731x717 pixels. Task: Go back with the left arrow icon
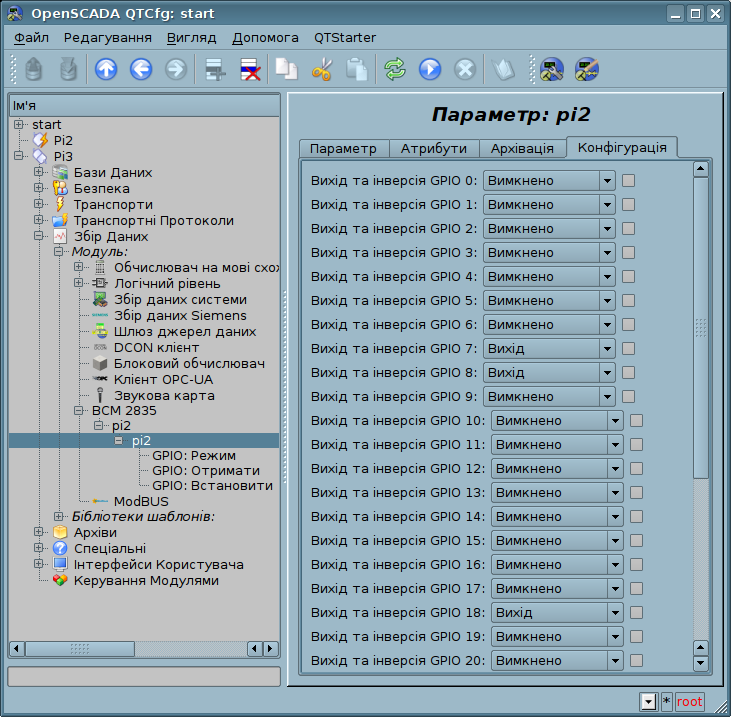(141, 69)
